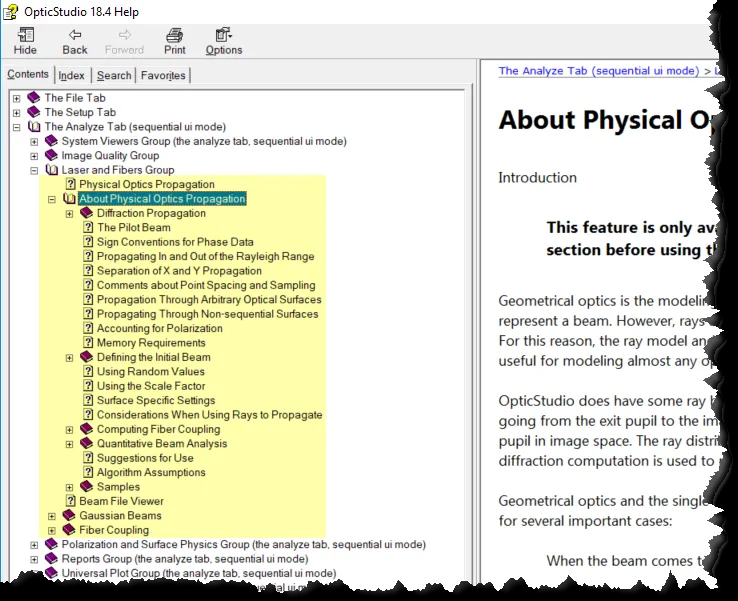Click book icon beside System Viewers Group
738x601 pixels.
(x=51, y=141)
